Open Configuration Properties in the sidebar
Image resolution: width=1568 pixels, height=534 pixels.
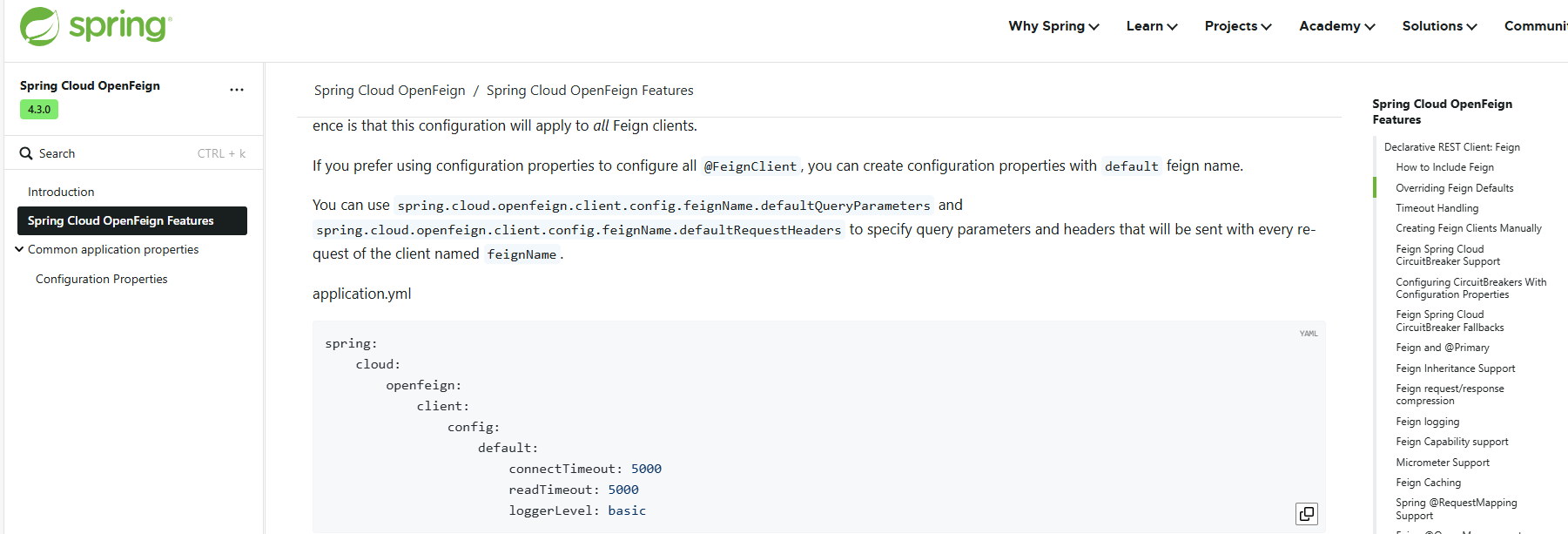pyautogui.click(x=102, y=279)
